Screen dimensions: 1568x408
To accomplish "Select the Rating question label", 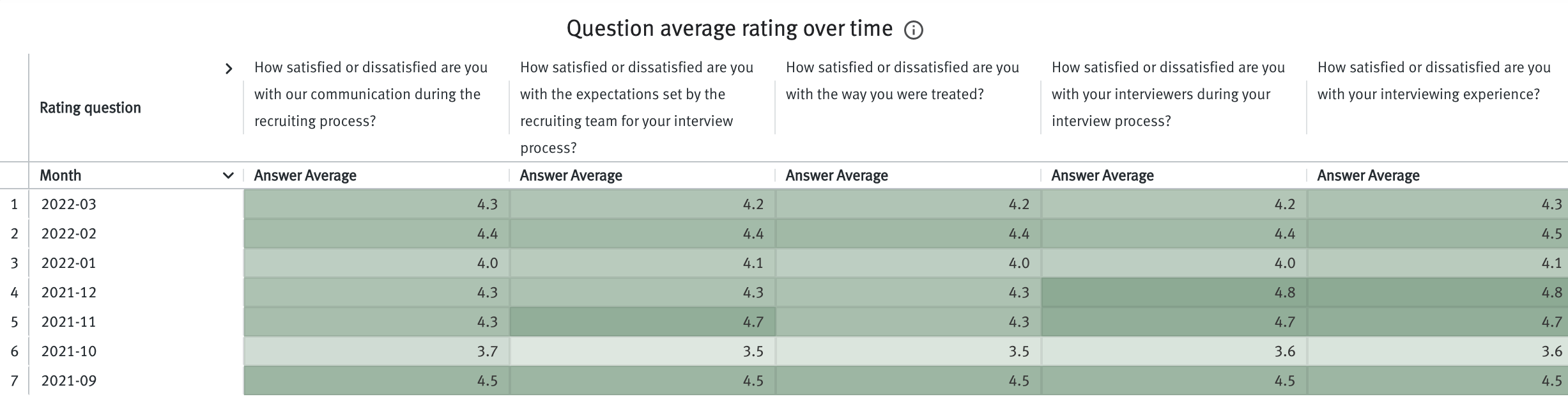I will (91, 107).
